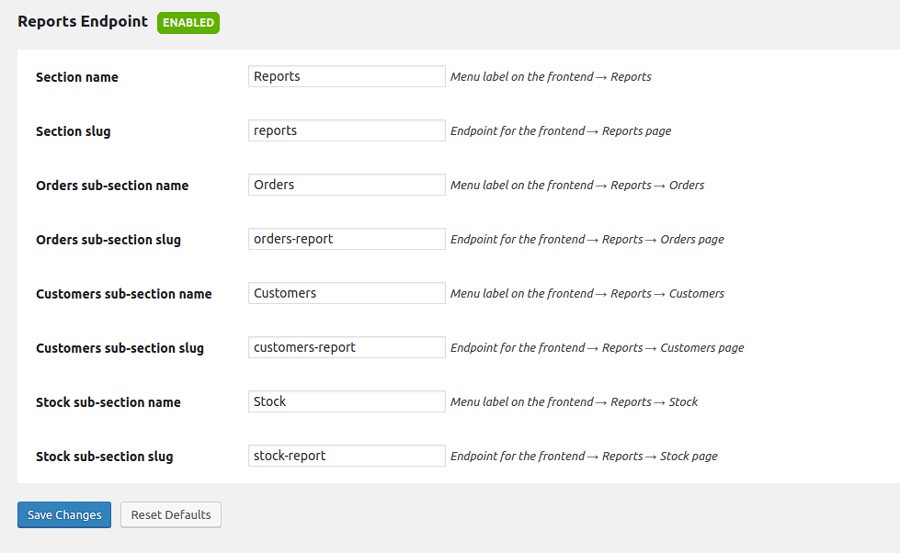This screenshot has width=900, height=553.
Task: Click the "Reports → Orders page" description text
Action: pyautogui.click(x=587, y=240)
